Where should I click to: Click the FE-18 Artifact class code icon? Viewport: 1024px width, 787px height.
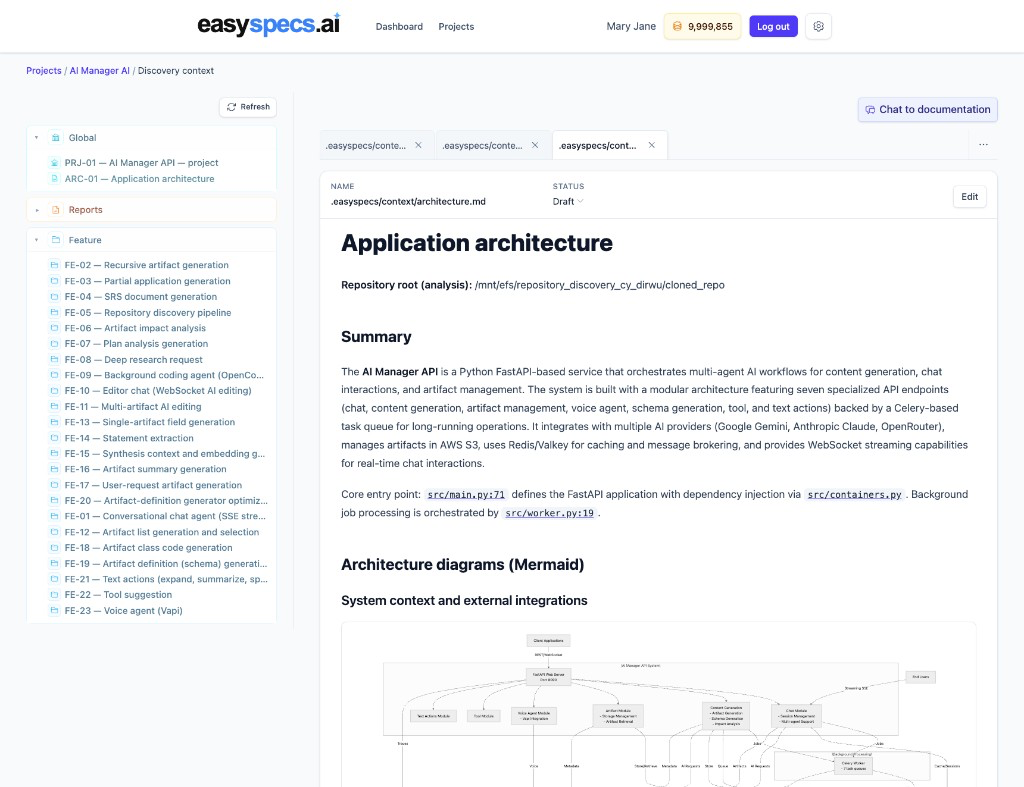[54, 547]
